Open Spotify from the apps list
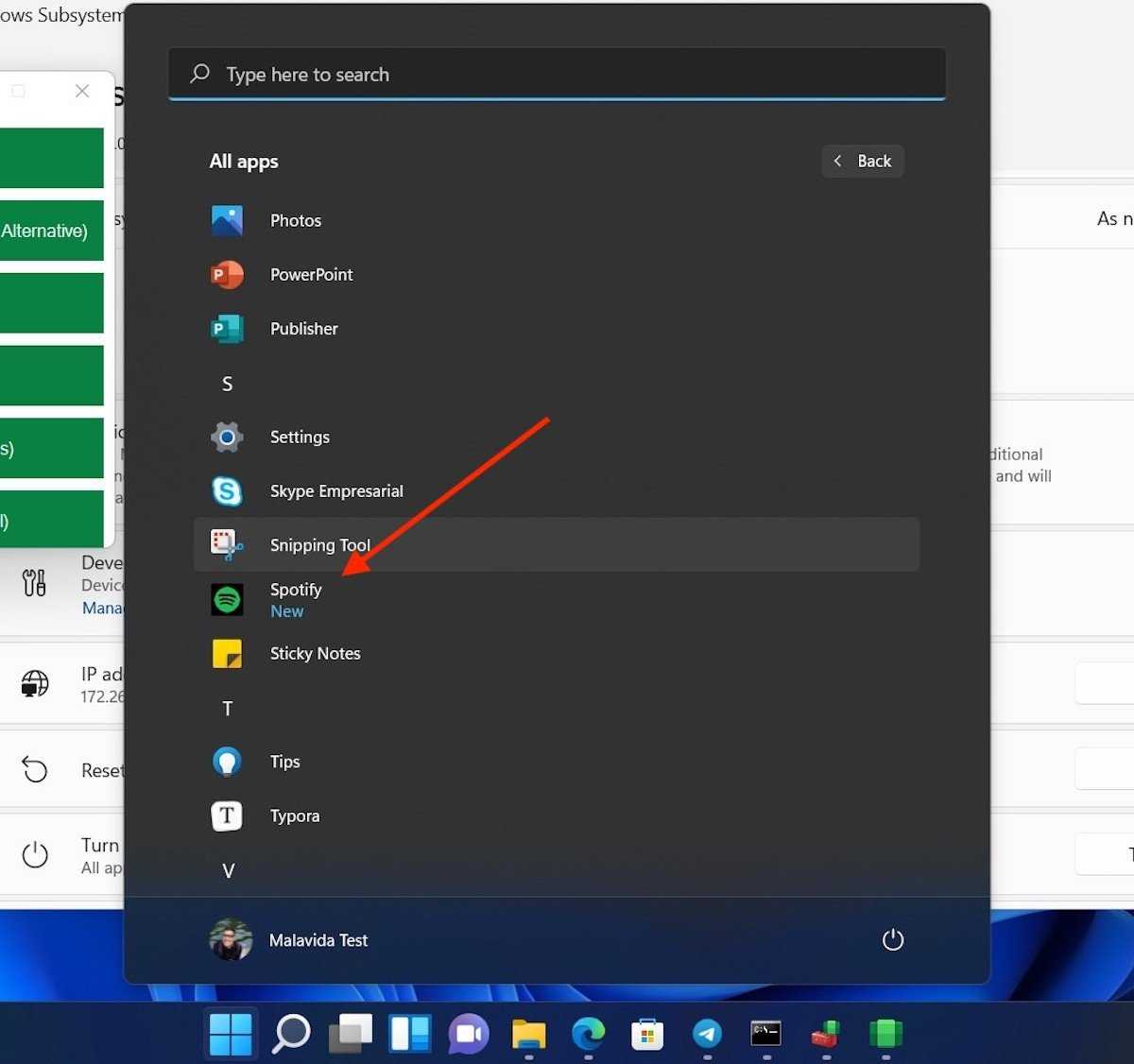This screenshot has width=1134, height=1064. (x=295, y=599)
